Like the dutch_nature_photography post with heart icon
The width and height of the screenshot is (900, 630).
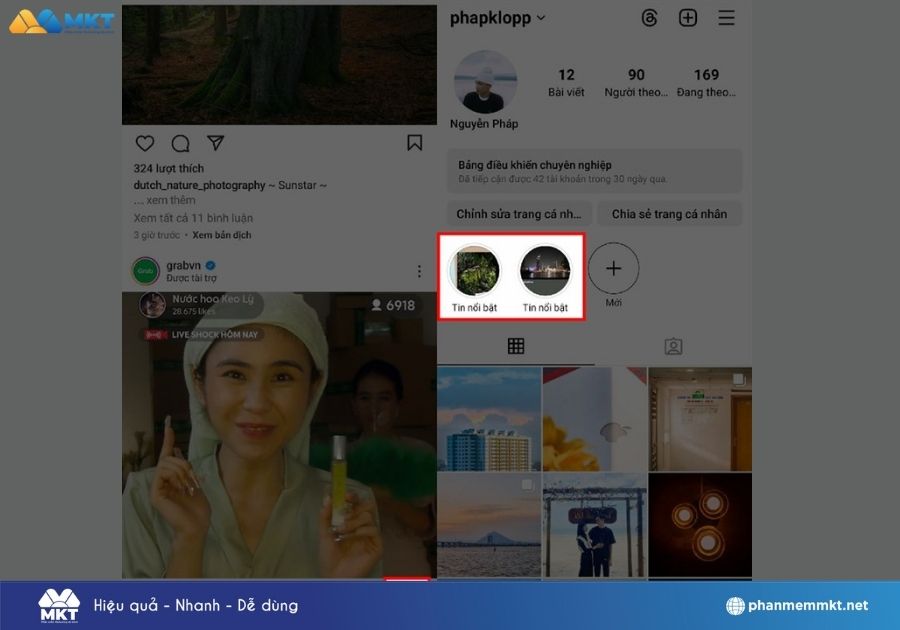145,143
